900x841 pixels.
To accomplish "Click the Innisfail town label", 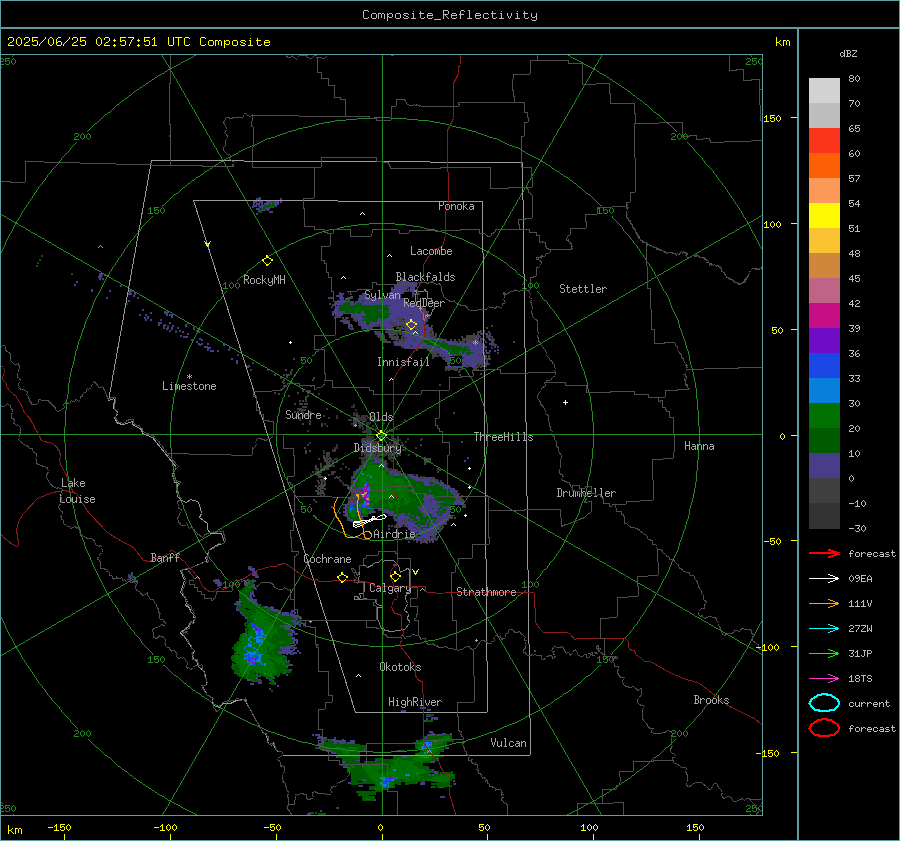I will tap(403, 362).
